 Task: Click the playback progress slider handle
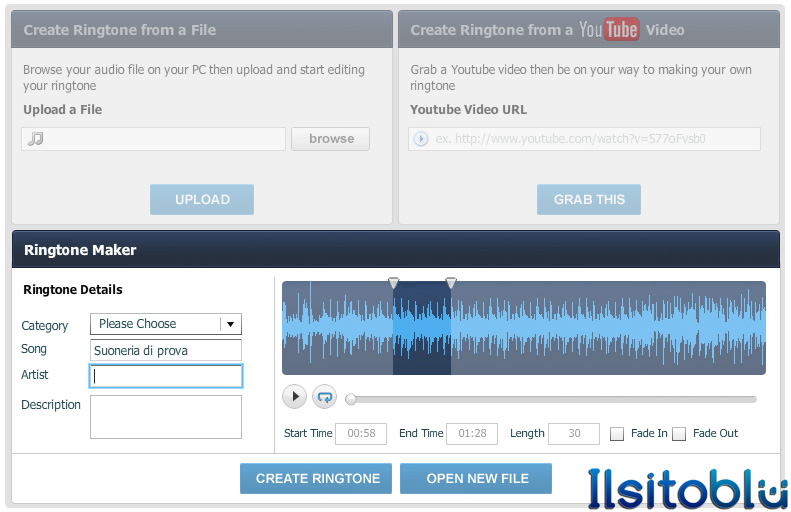[x=351, y=400]
